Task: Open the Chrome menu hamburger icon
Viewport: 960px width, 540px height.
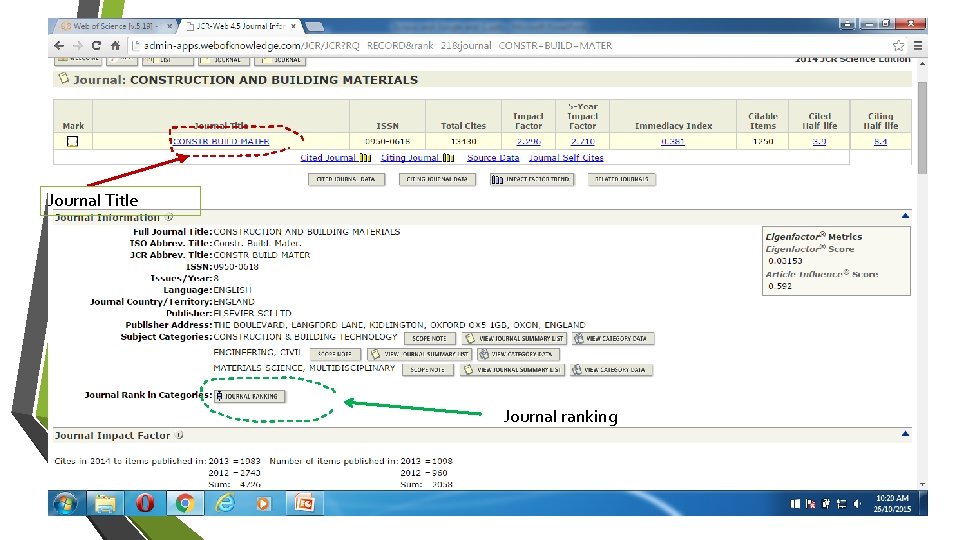Action: pyautogui.click(x=918, y=45)
